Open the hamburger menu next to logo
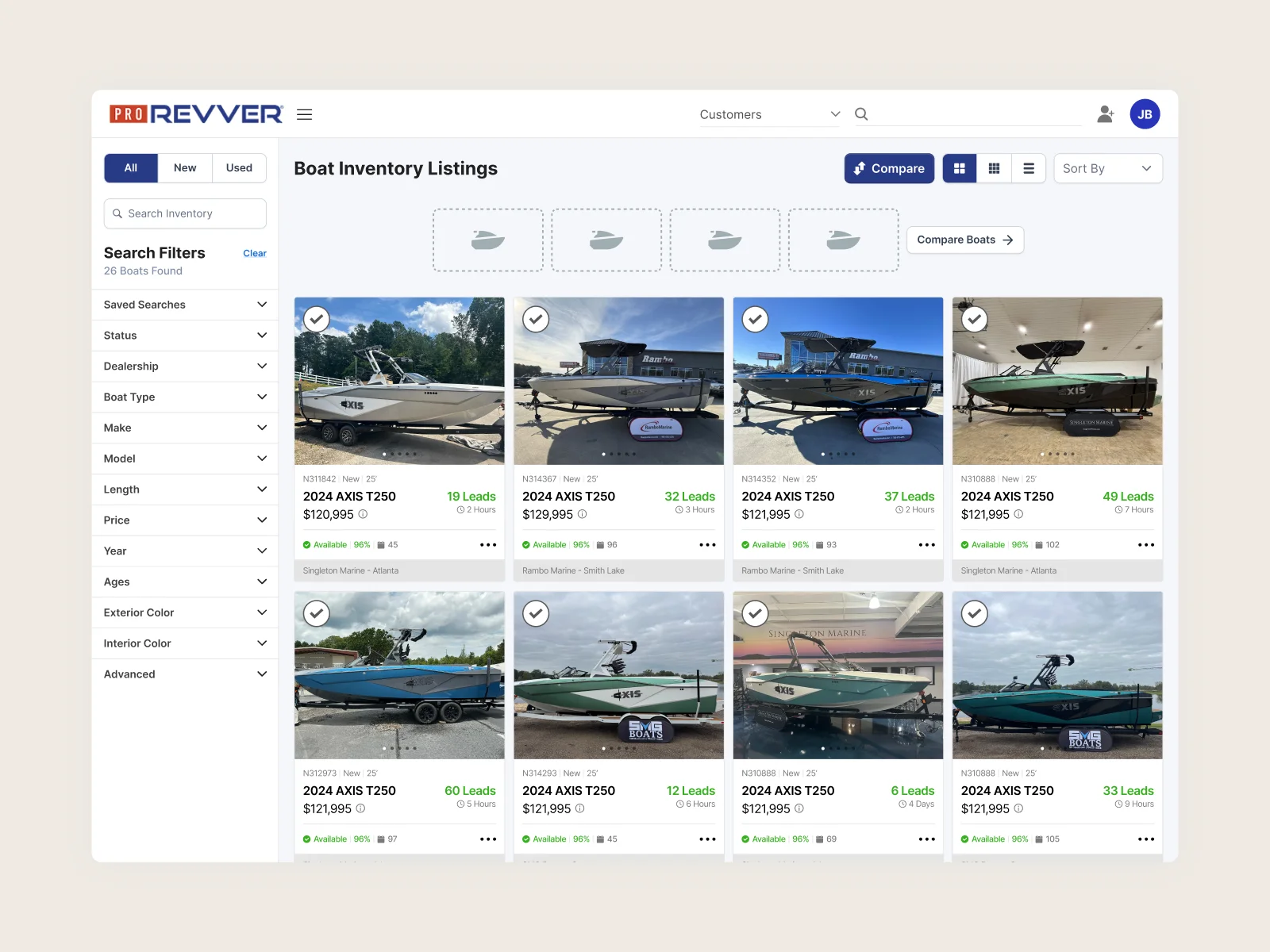The image size is (1270, 952). [304, 114]
